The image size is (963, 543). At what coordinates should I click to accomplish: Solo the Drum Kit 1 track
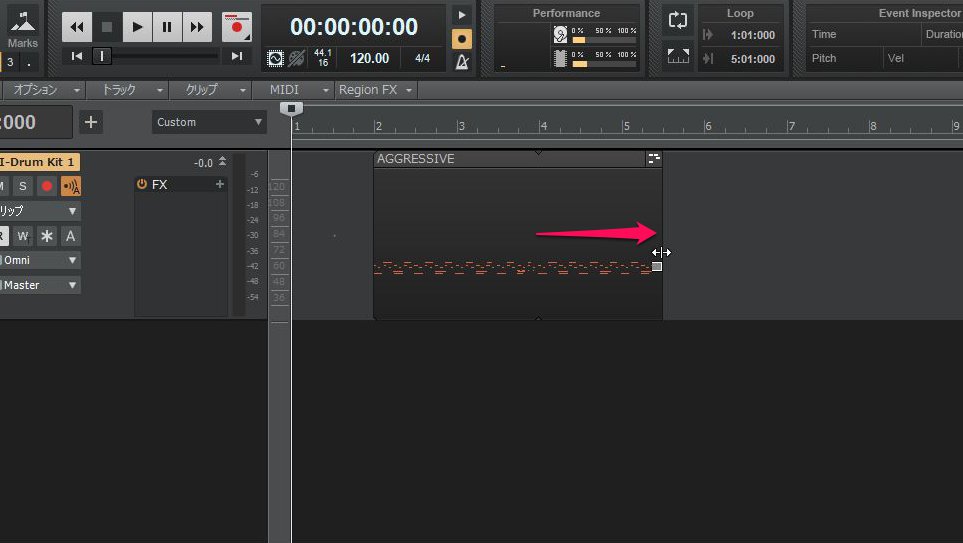coord(22,186)
